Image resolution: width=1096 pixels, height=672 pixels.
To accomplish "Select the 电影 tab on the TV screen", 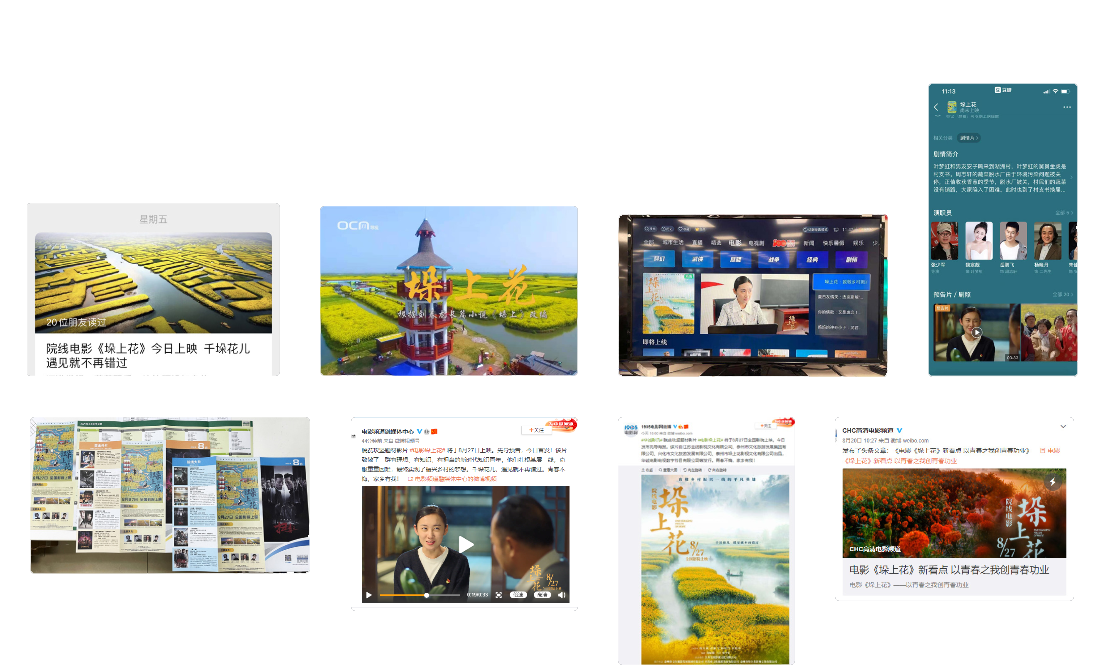I will tap(735, 243).
